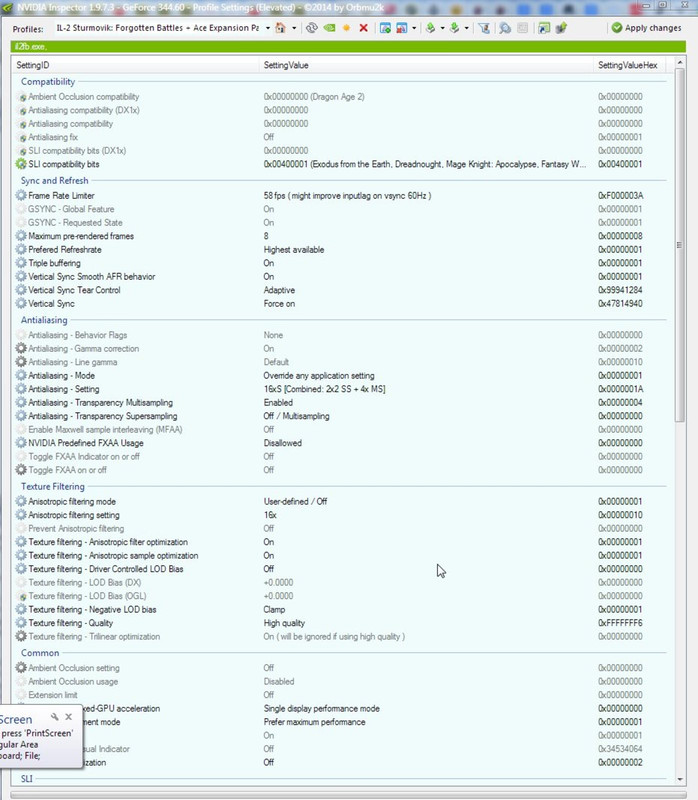Click the Compatibility group header
This screenshot has height=800, width=698.
48,82
